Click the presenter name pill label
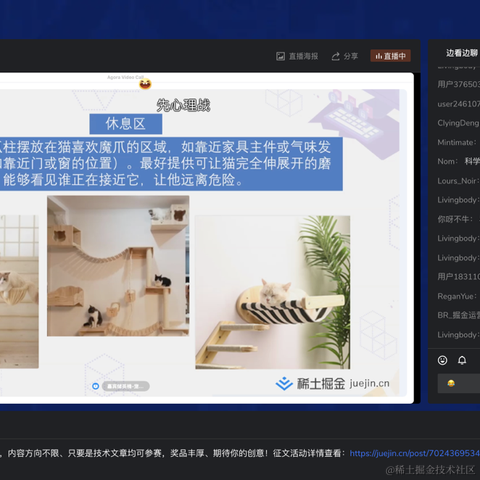480x480 pixels. (126, 386)
